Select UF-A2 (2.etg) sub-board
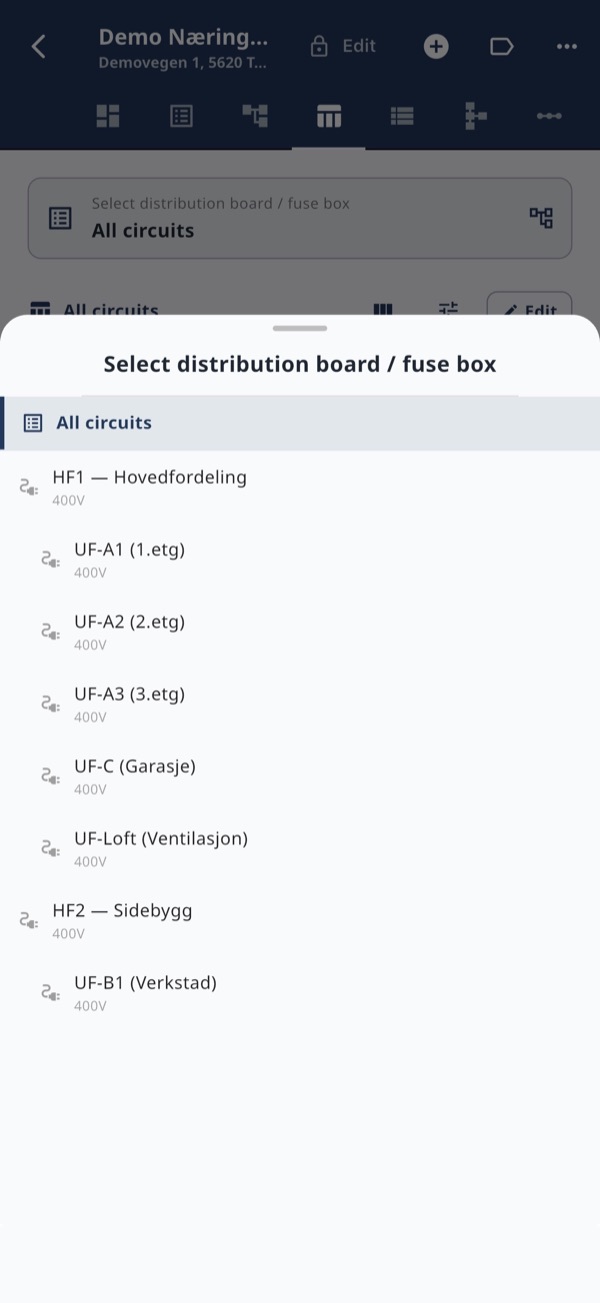 point(300,631)
